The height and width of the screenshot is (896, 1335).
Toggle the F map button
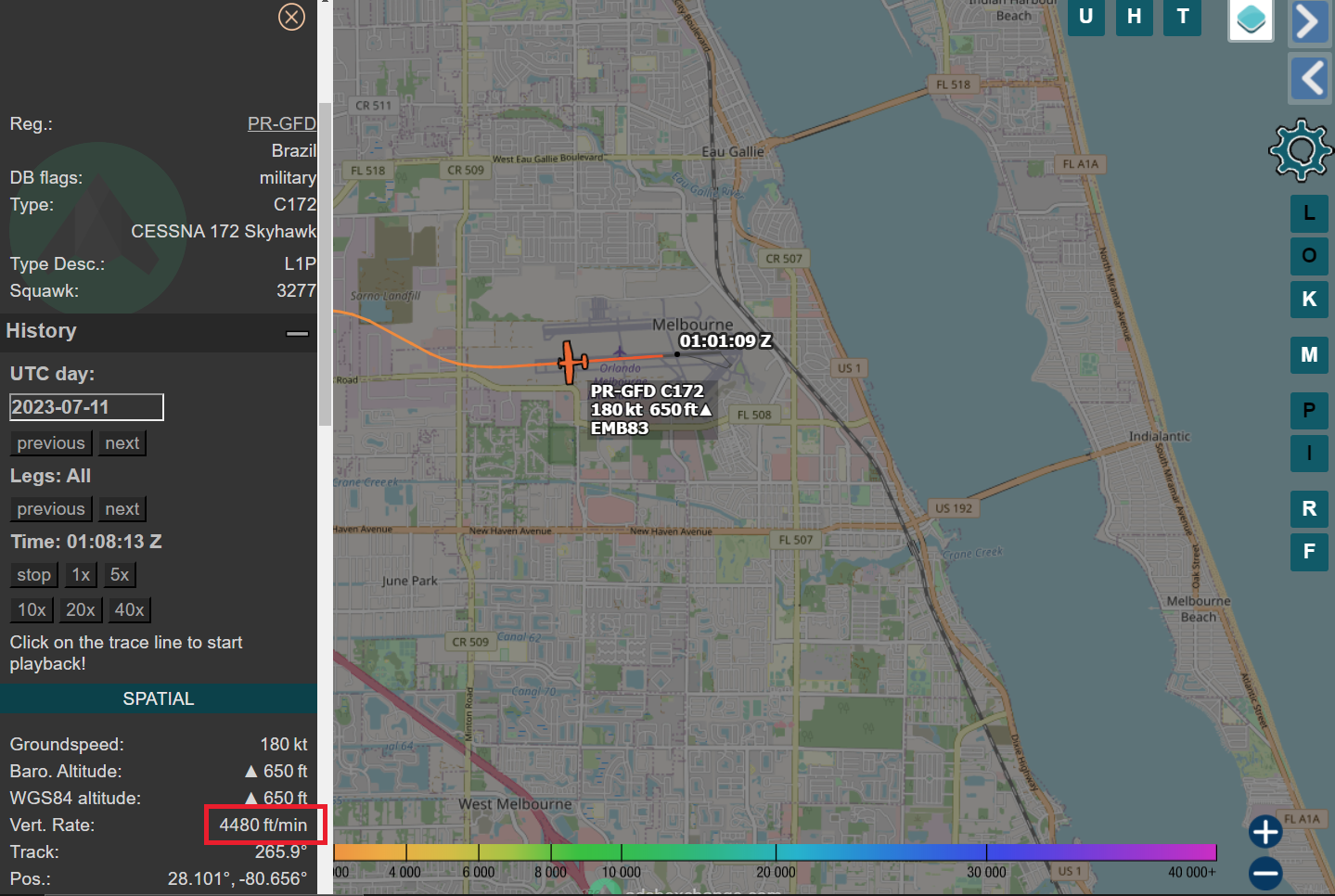point(1309,552)
